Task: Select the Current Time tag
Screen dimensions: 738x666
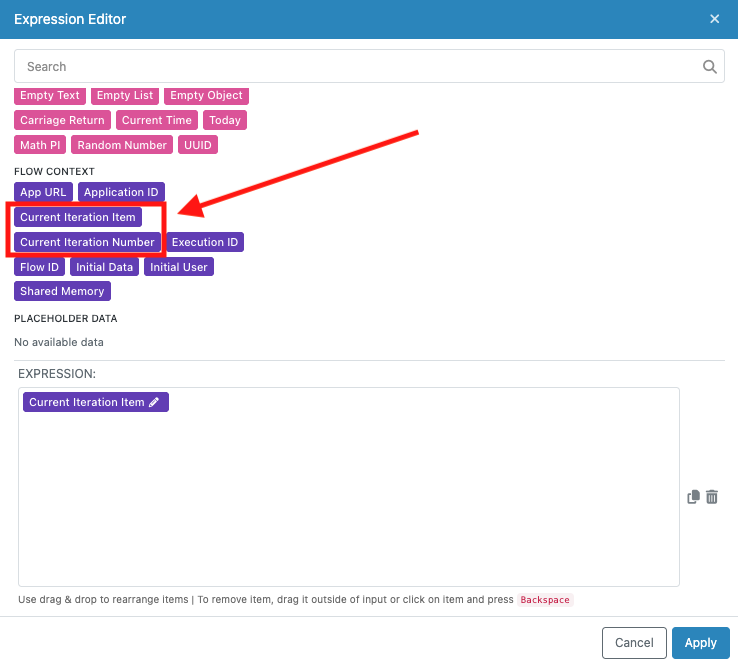Action: pos(156,120)
